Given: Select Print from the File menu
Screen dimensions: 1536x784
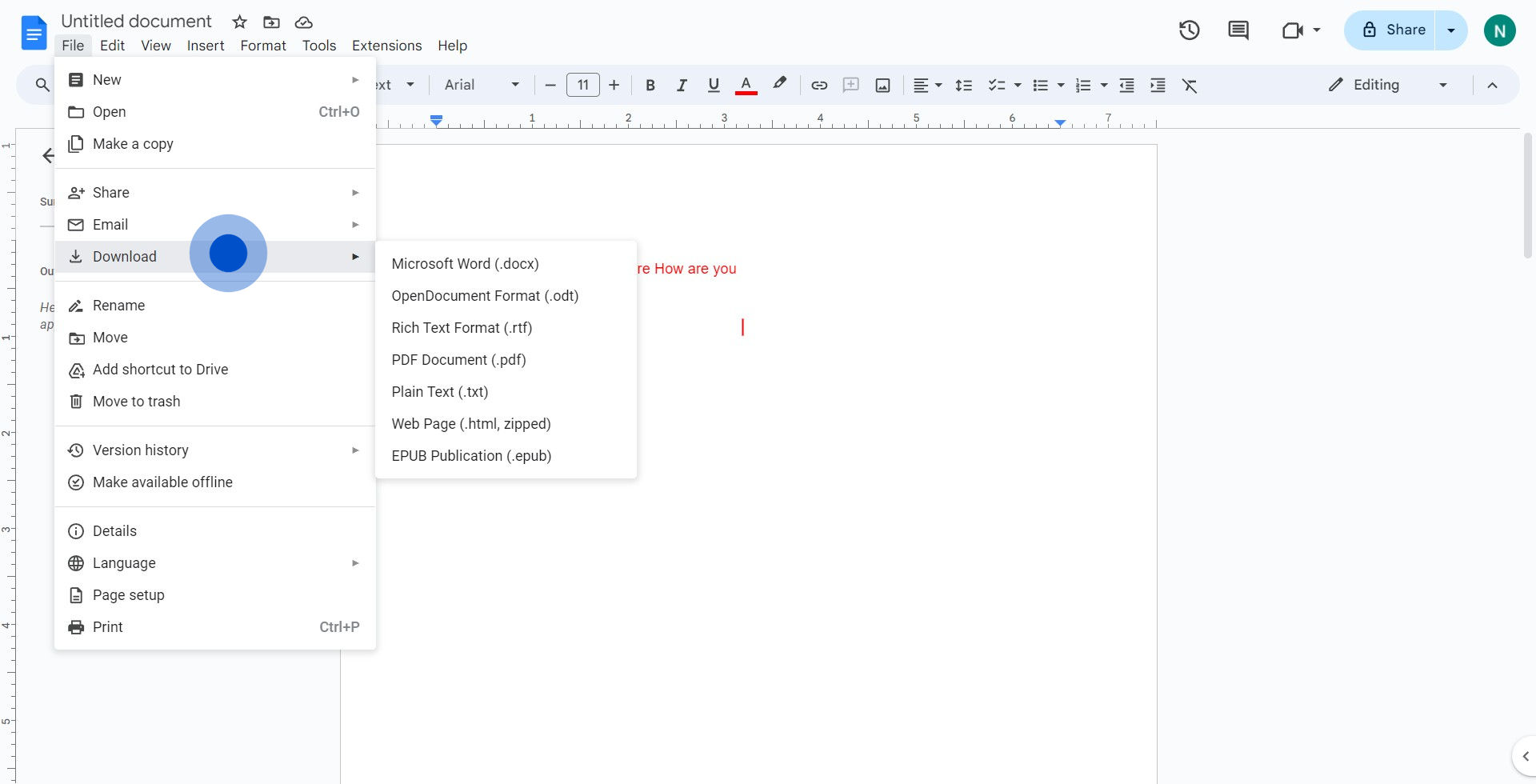Looking at the screenshot, I should click(x=107, y=626).
